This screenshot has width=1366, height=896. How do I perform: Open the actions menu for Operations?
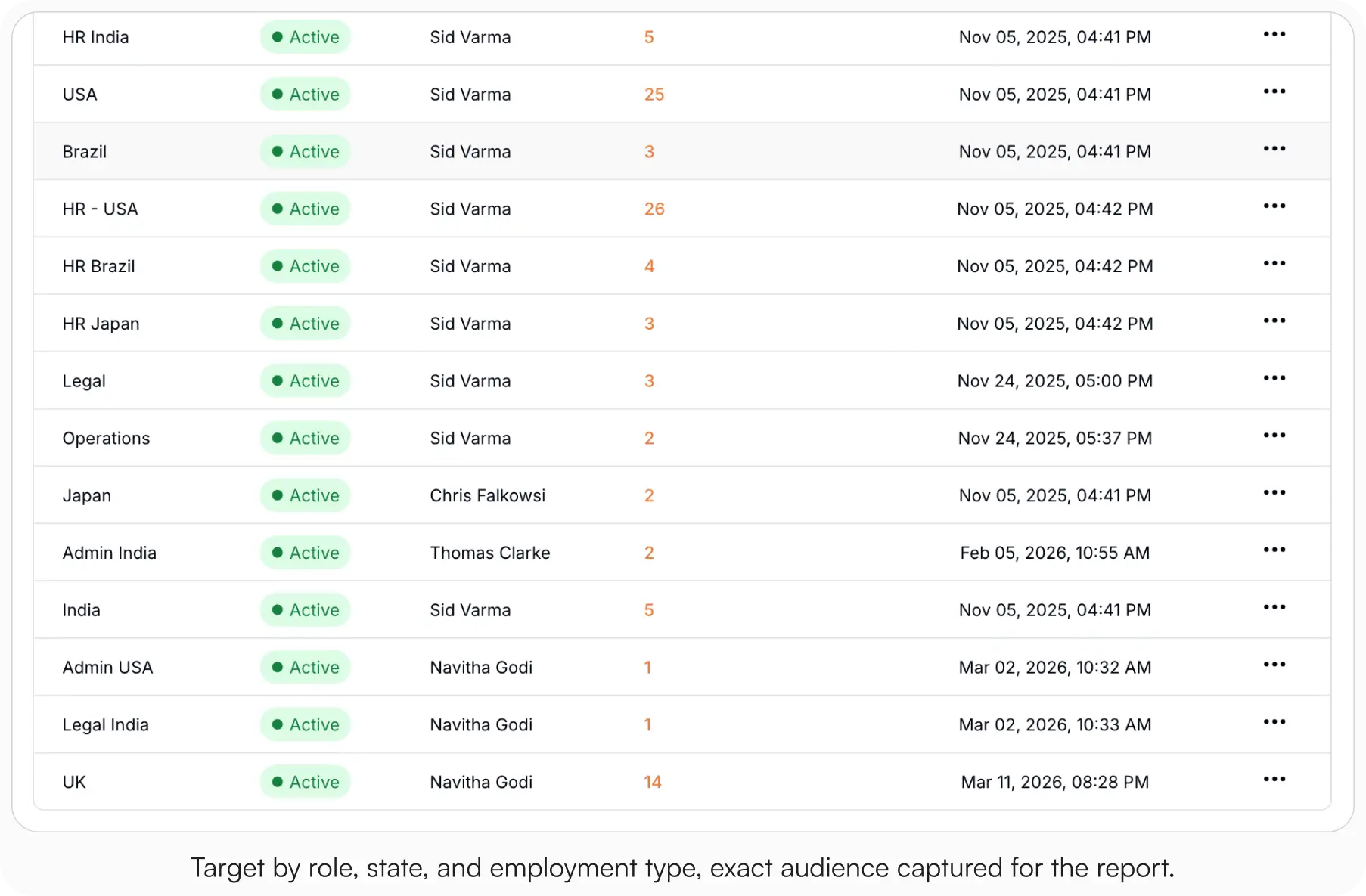(x=1274, y=436)
